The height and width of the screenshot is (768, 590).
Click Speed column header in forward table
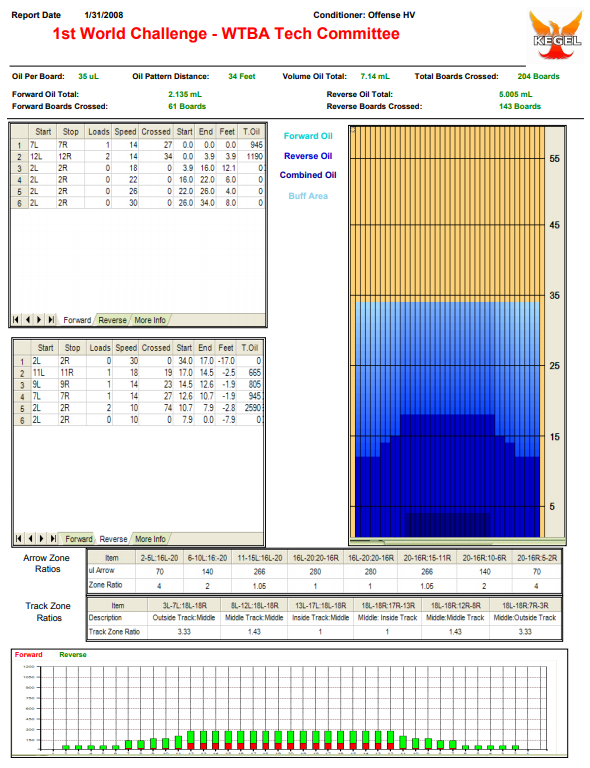click(x=125, y=132)
